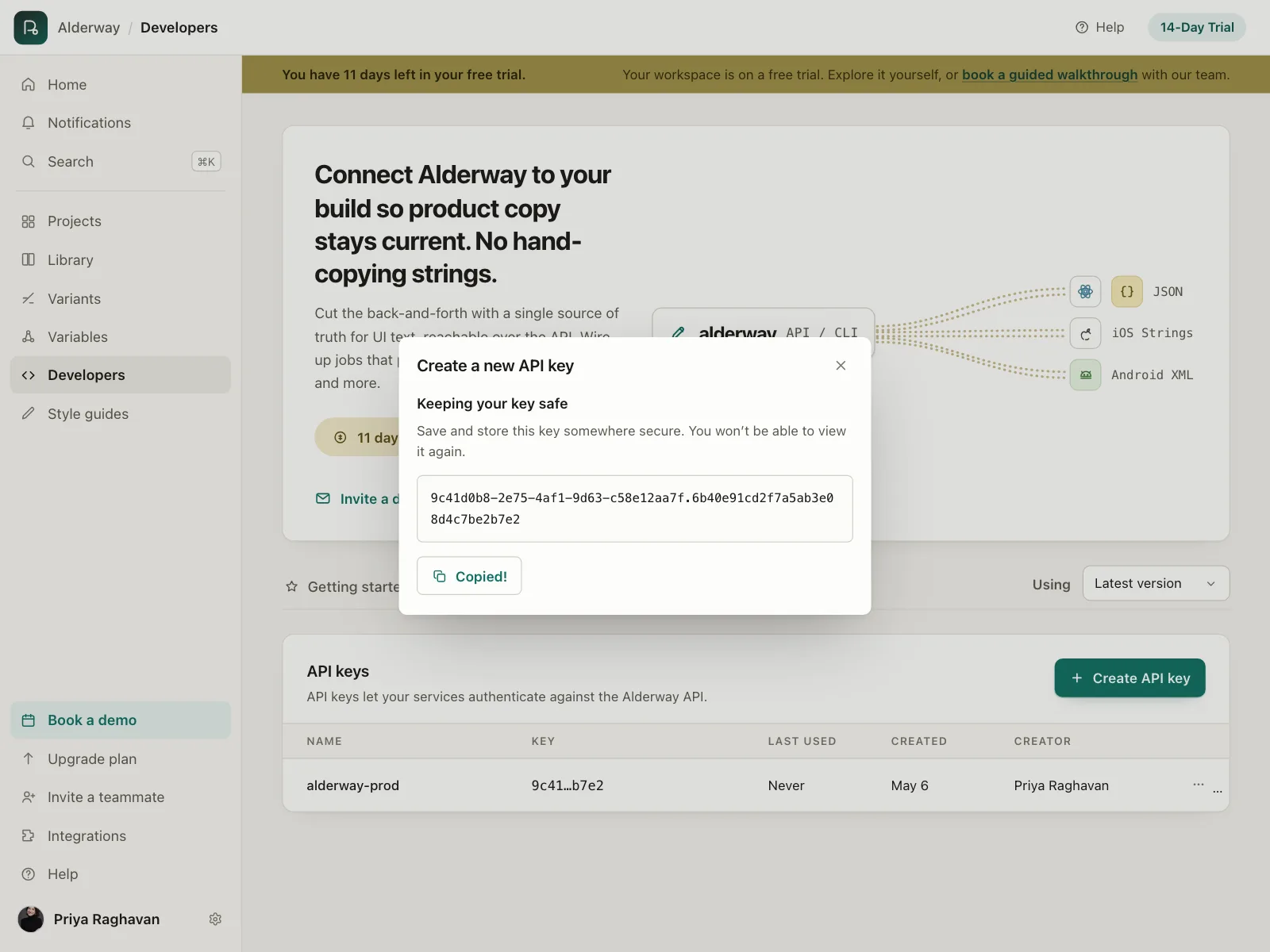Click the NAME column header
The image size is (1270, 952).
tap(324, 741)
